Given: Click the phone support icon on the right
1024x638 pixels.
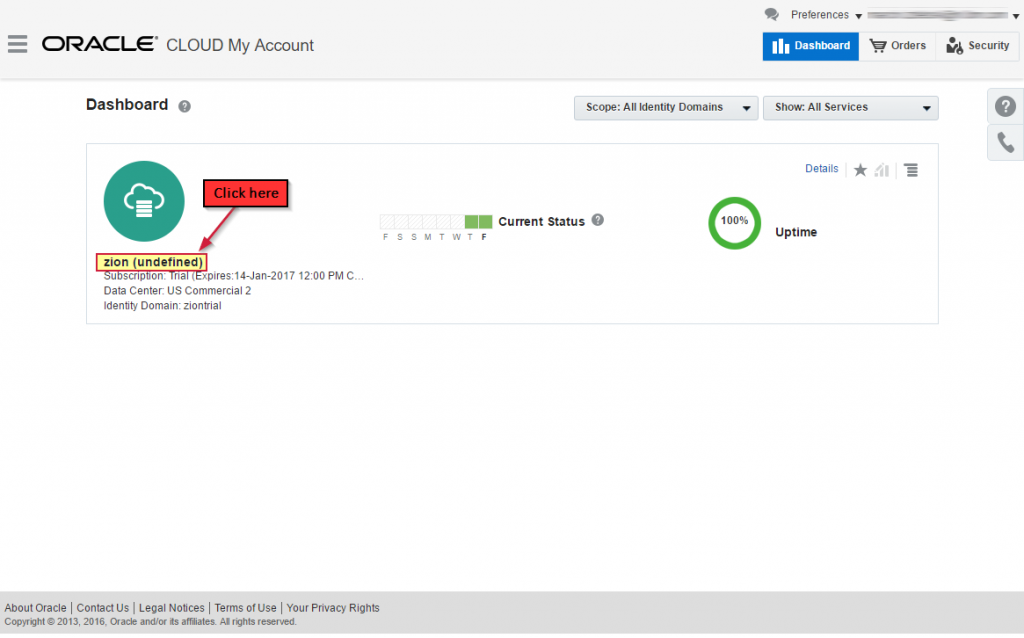Looking at the screenshot, I should 1005,142.
